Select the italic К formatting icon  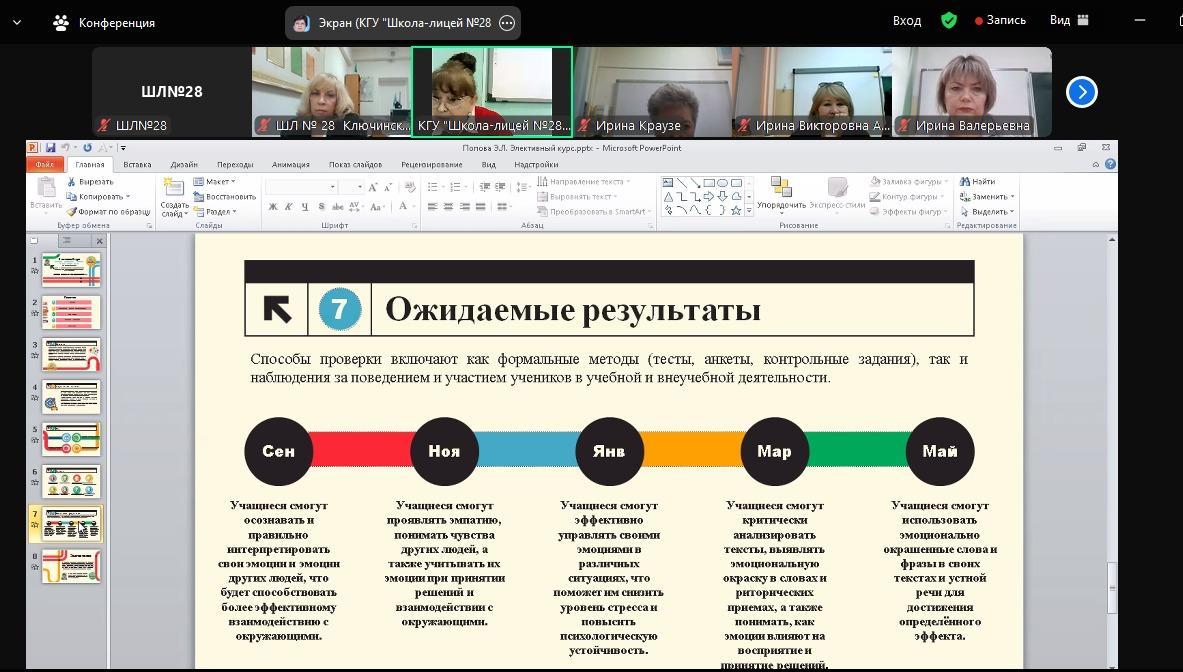[x=289, y=207]
